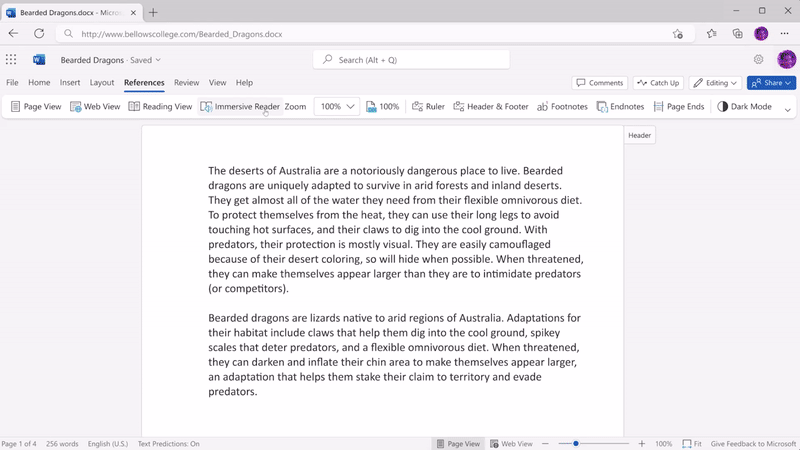The image size is (800, 450).
Task: Open the File menu
Action: (x=12, y=83)
